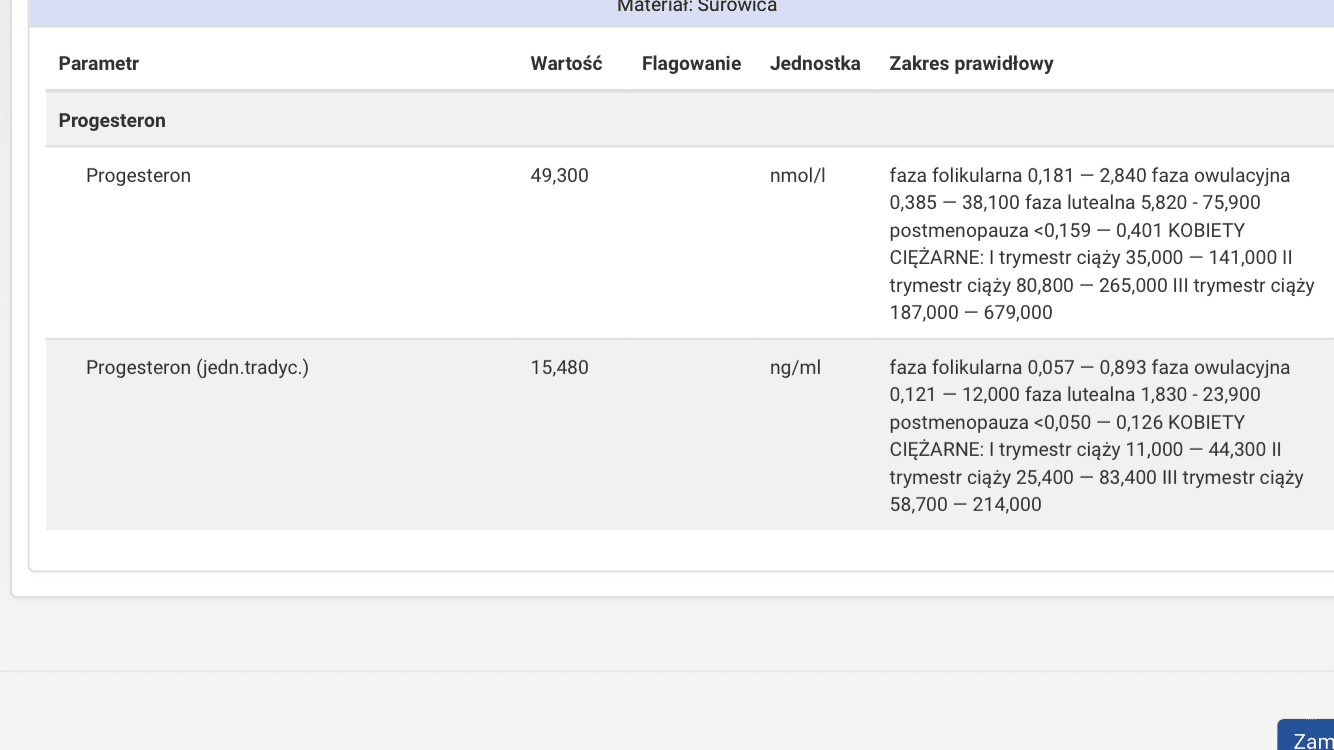Click the 15,480 result value
The image size is (1334, 750).
pyautogui.click(x=559, y=368)
